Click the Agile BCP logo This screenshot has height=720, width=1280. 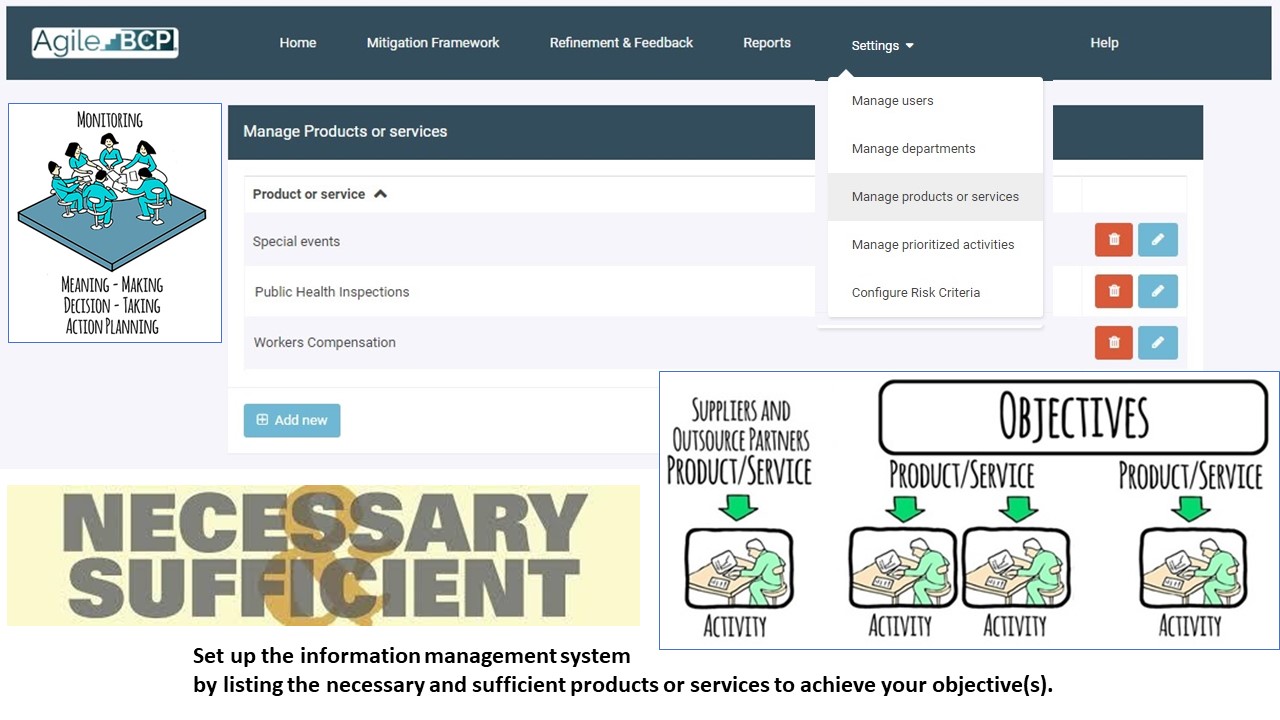(x=105, y=42)
